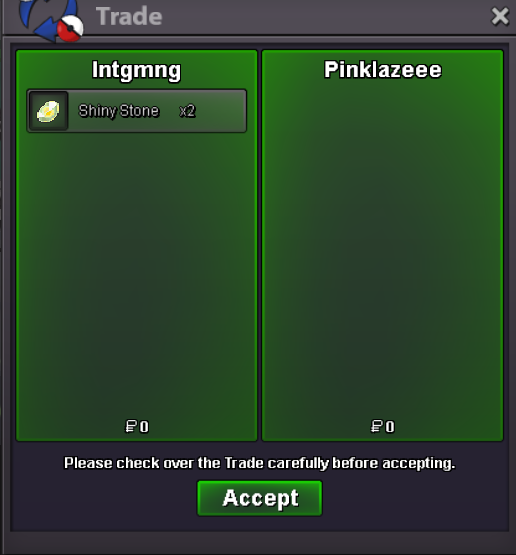516x555 pixels.
Task: Click the Pokéball on the Trade logo
Action: [70, 29]
